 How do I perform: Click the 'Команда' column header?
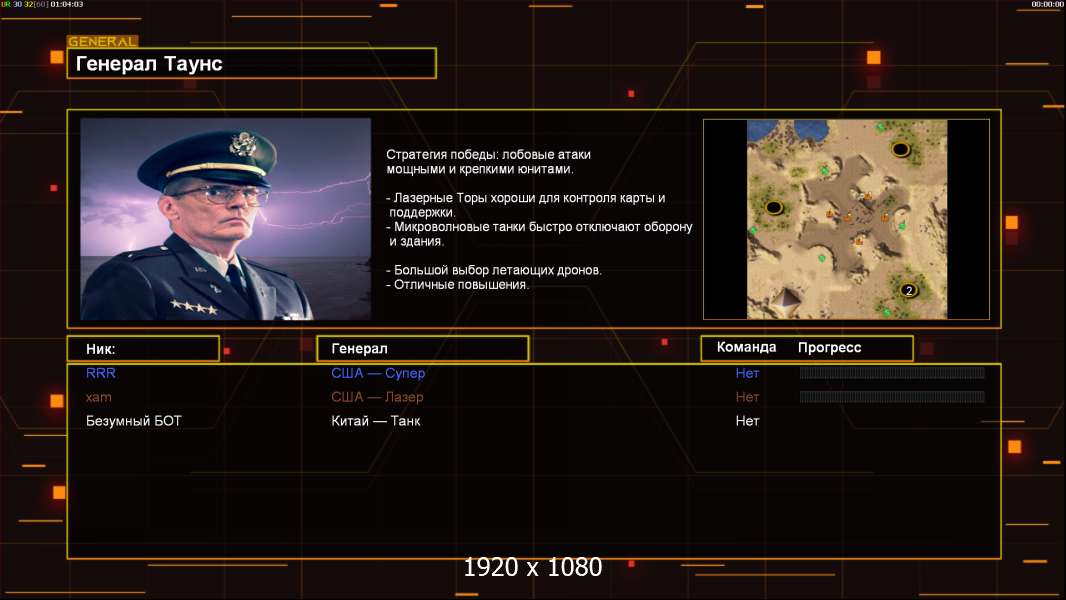pos(746,347)
